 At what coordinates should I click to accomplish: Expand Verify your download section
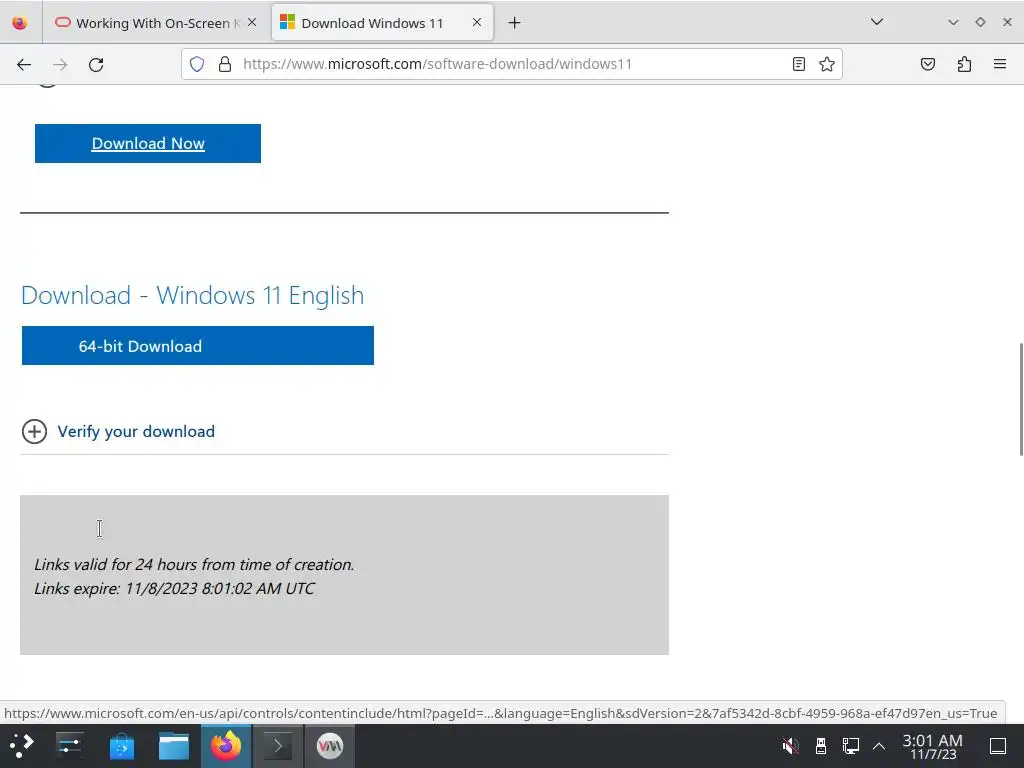click(x=35, y=432)
